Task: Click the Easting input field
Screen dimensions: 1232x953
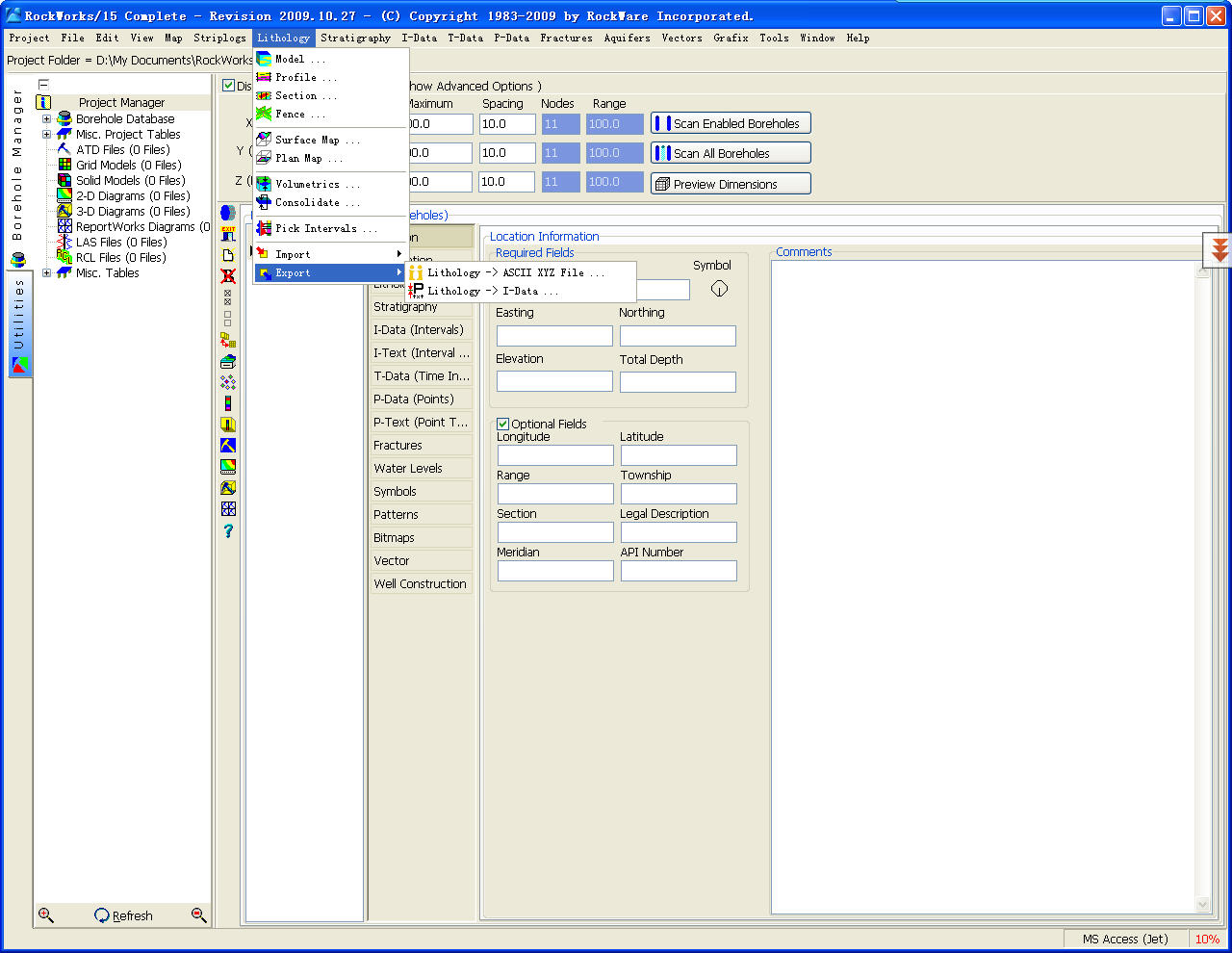Action: coord(554,336)
